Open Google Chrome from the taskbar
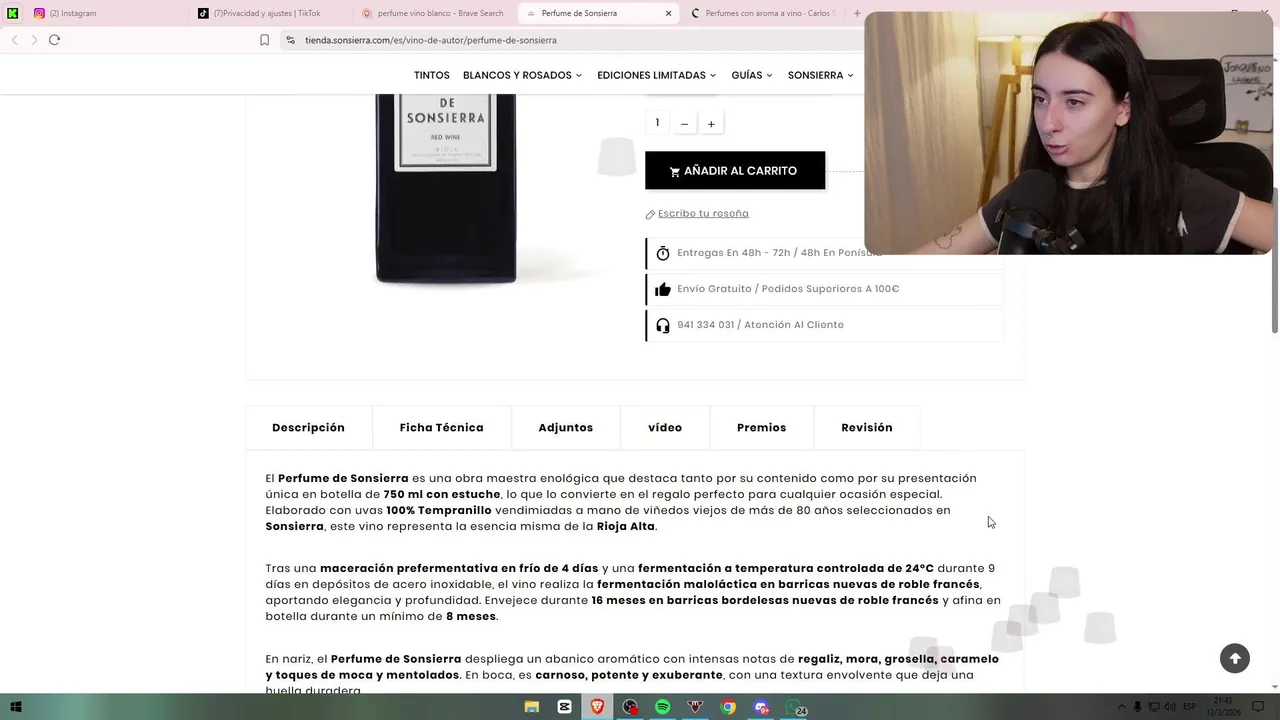Image resolution: width=1280 pixels, height=720 pixels. pos(728,707)
